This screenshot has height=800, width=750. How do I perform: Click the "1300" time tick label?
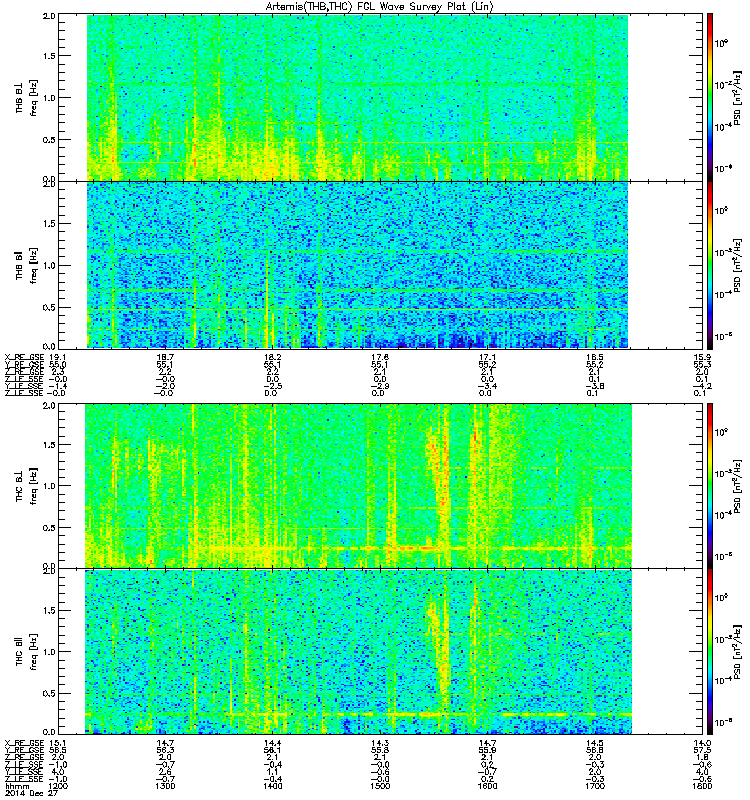tap(165, 787)
